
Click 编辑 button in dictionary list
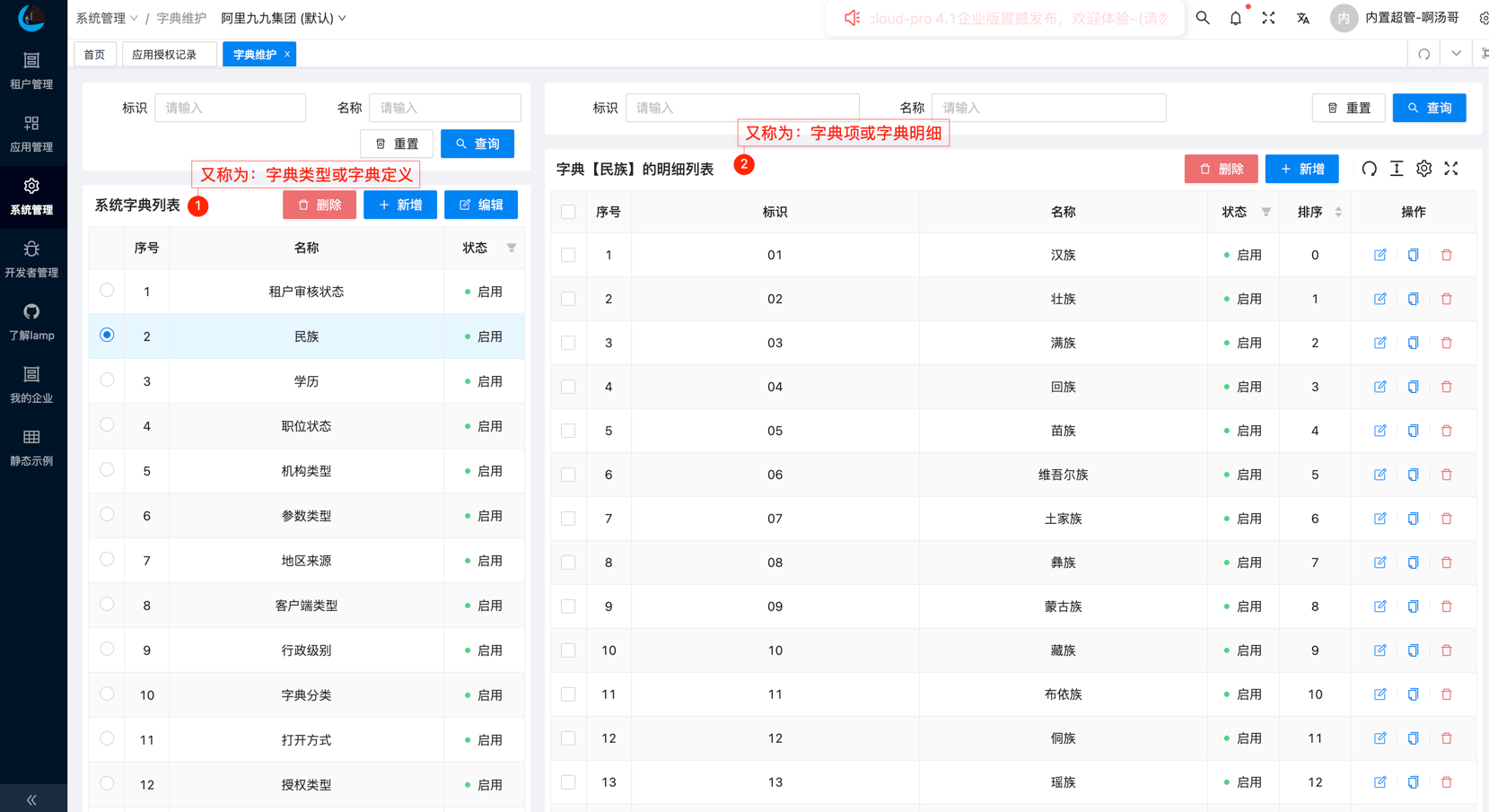coord(481,205)
